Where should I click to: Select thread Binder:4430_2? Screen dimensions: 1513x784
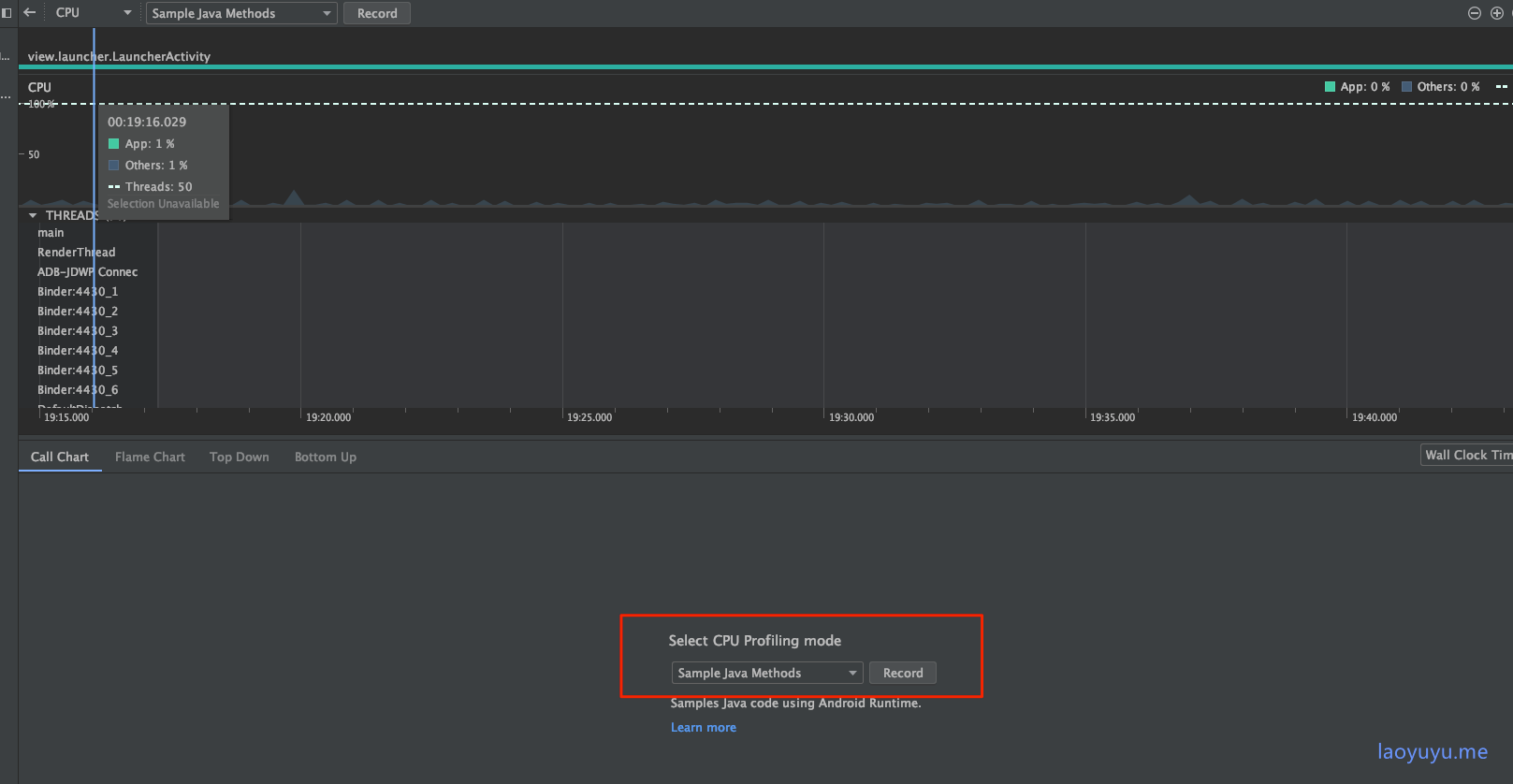click(78, 312)
